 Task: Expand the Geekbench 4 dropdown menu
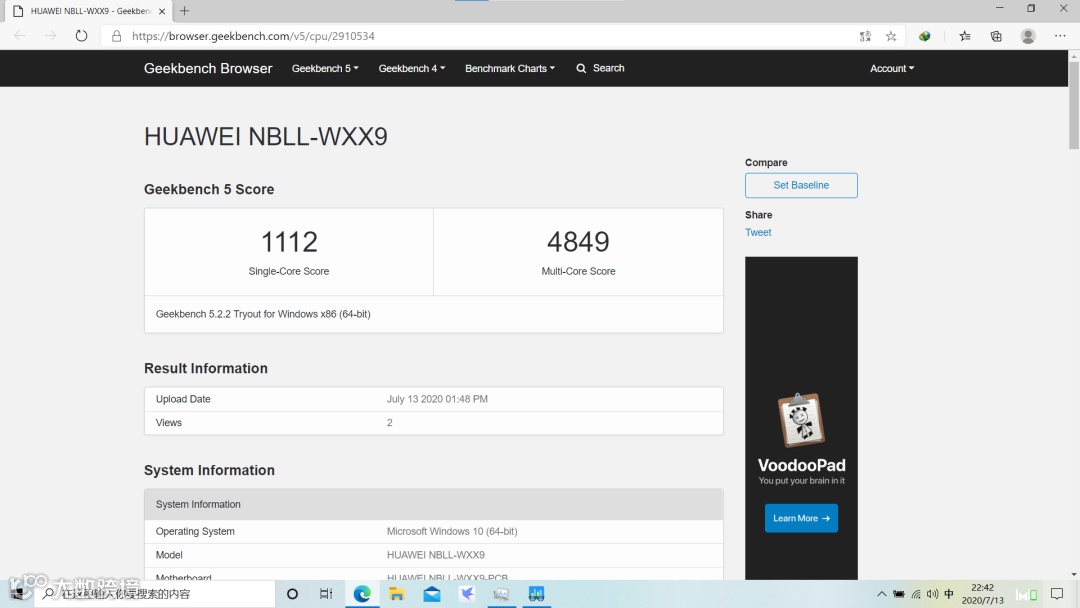tap(412, 68)
